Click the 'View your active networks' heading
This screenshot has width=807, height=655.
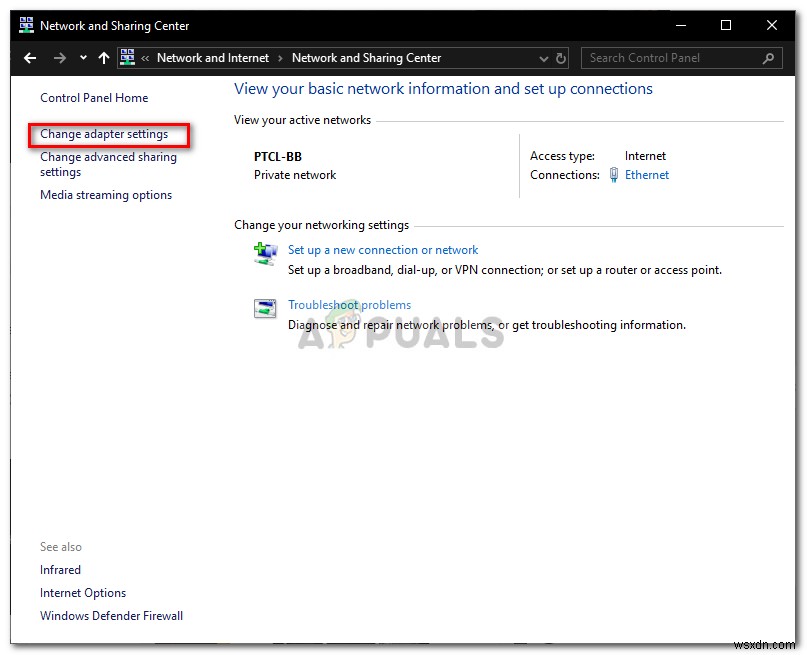[x=302, y=120]
